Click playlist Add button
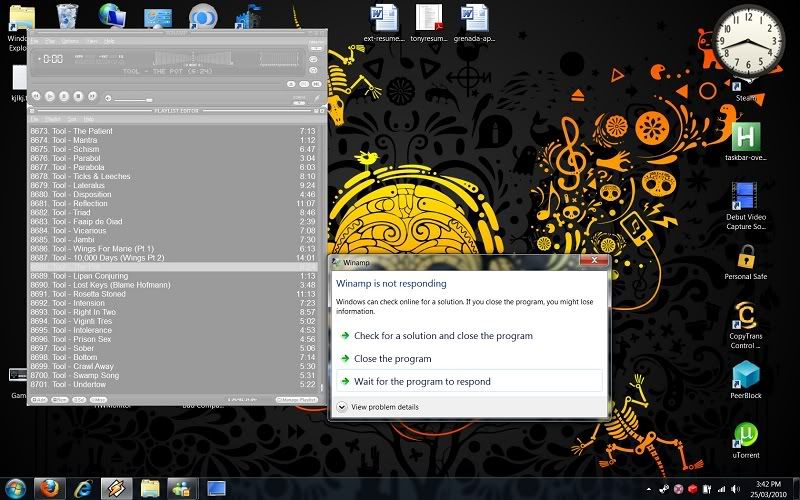Screen dimensions: 800x500 39,400
